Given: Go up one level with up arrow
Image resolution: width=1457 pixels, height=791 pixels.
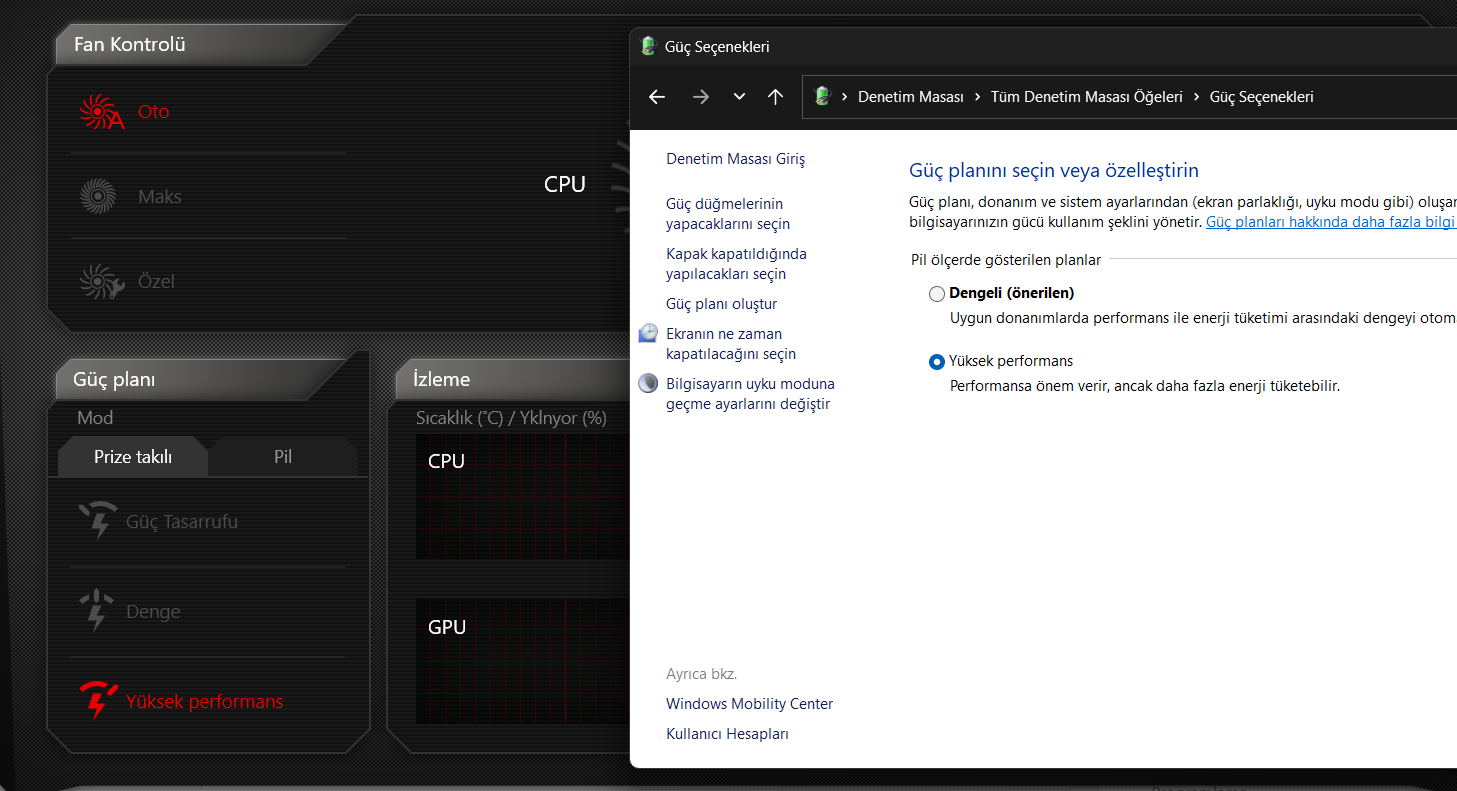Looking at the screenshot, I should (x=775, y=97).
